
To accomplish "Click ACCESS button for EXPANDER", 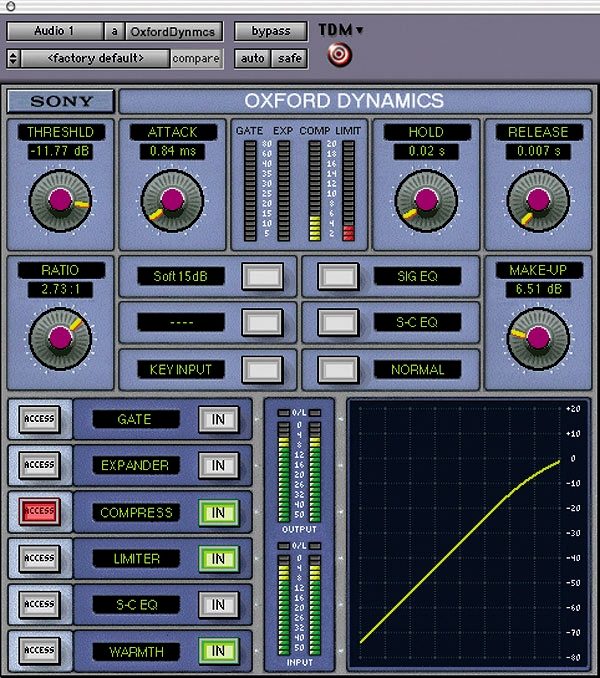I will [39, 465].
